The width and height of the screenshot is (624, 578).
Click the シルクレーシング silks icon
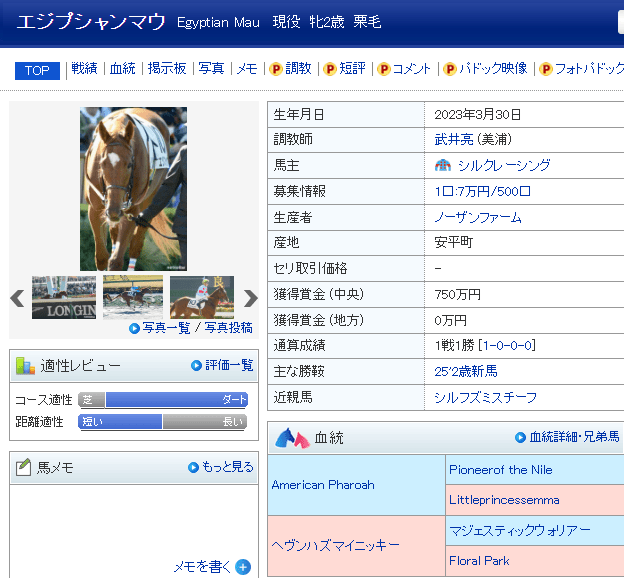pyautogui.click(x=443, y=165)
